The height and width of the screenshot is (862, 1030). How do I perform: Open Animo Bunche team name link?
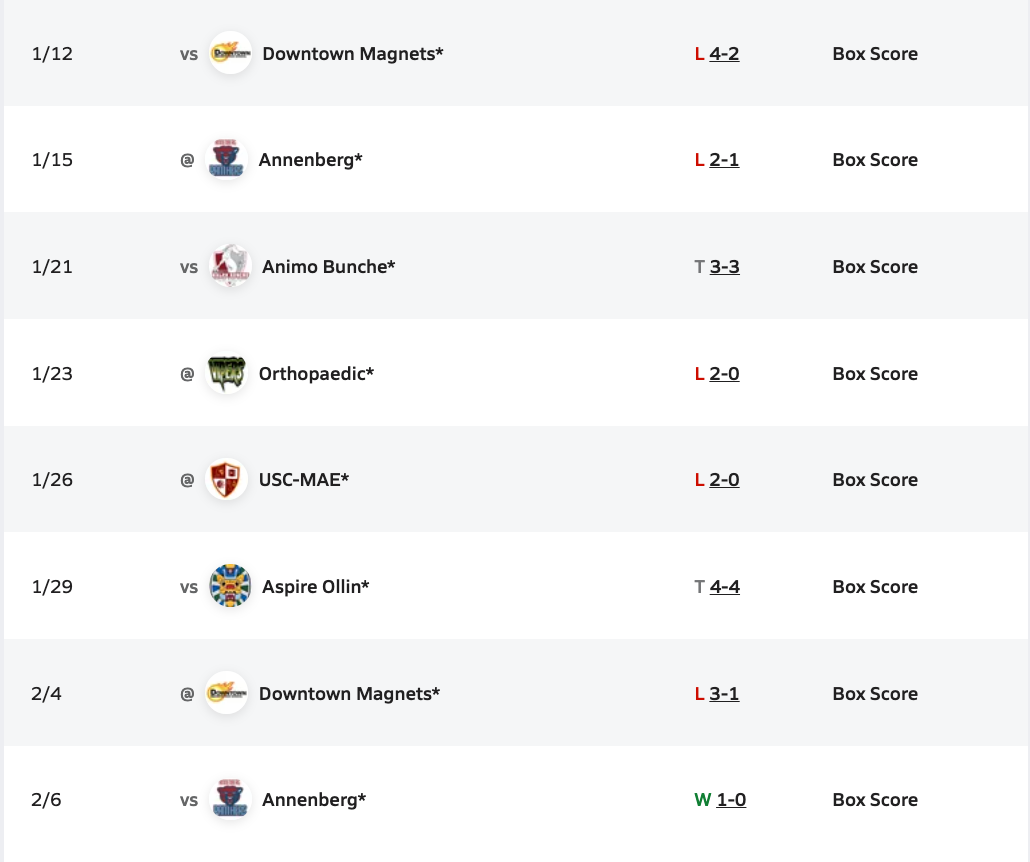click(328, 267)
